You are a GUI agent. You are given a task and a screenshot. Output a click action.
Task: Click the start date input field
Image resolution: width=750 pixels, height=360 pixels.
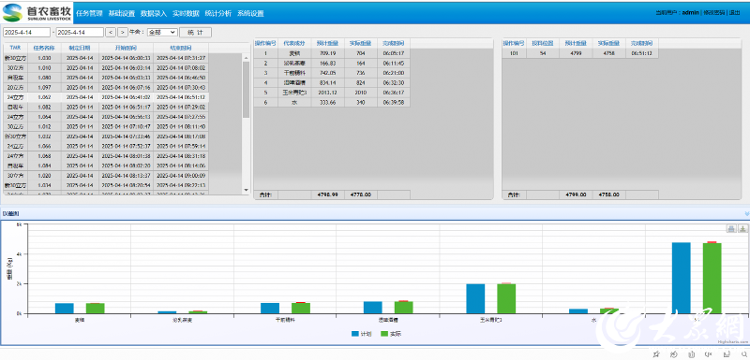click(x=27, y=32)
